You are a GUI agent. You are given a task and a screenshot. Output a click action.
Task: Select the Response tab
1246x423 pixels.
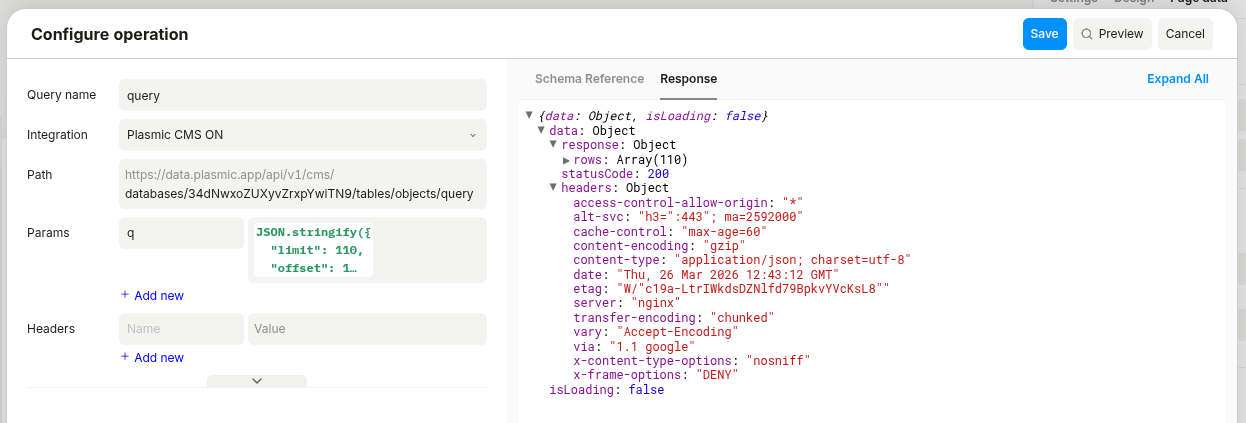click(688, 79)
